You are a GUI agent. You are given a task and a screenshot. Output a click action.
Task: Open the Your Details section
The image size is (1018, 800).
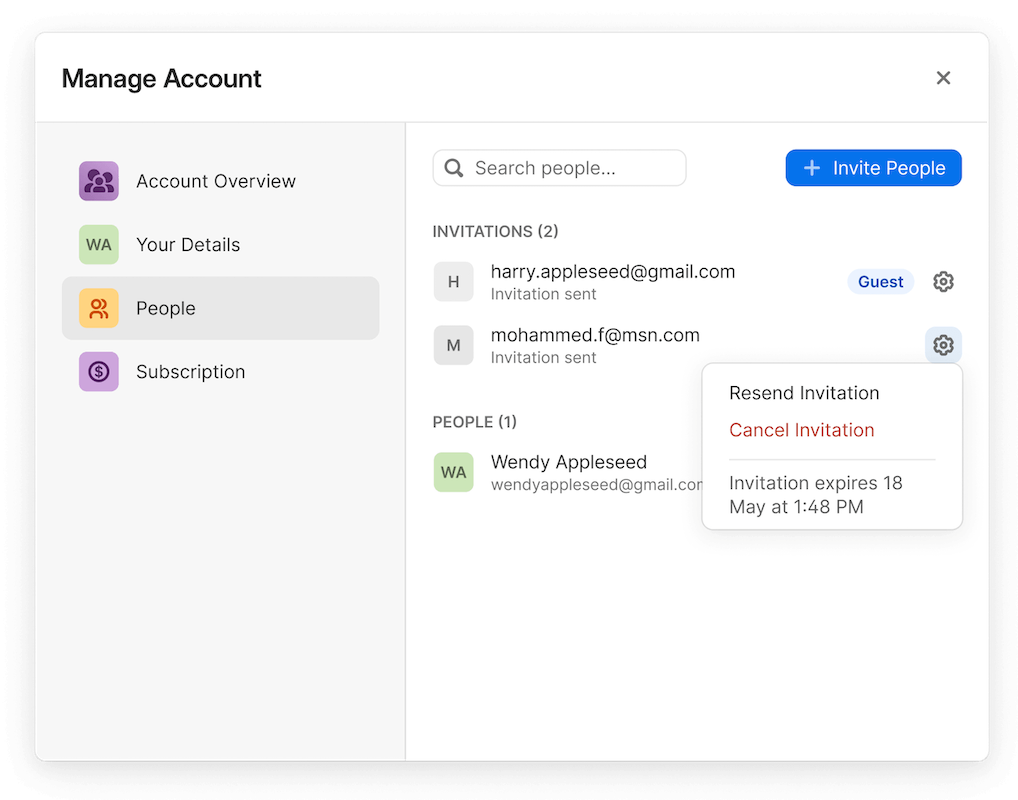[188, 244]
